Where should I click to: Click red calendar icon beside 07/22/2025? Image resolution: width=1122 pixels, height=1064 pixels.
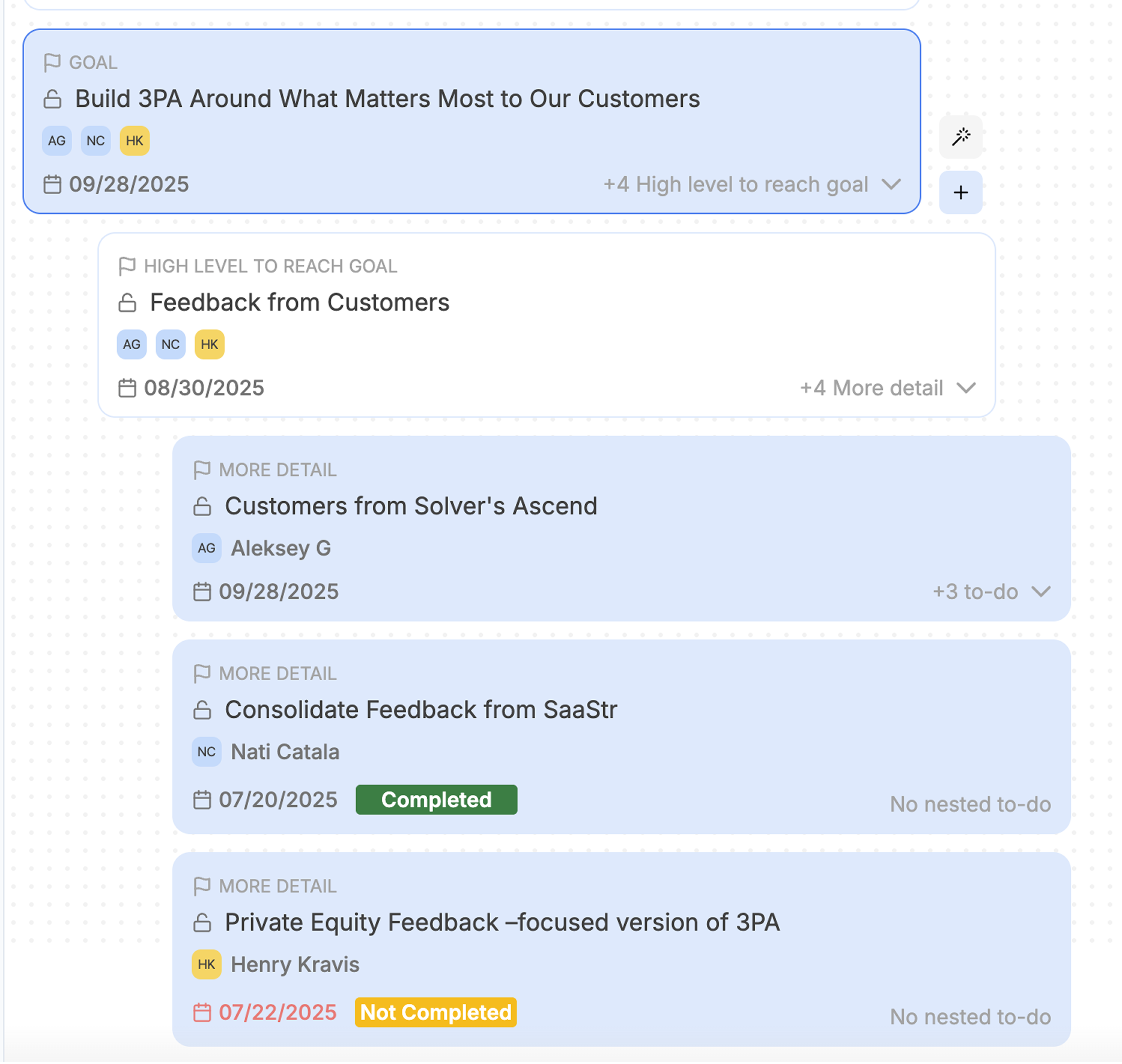[202, 1012]
